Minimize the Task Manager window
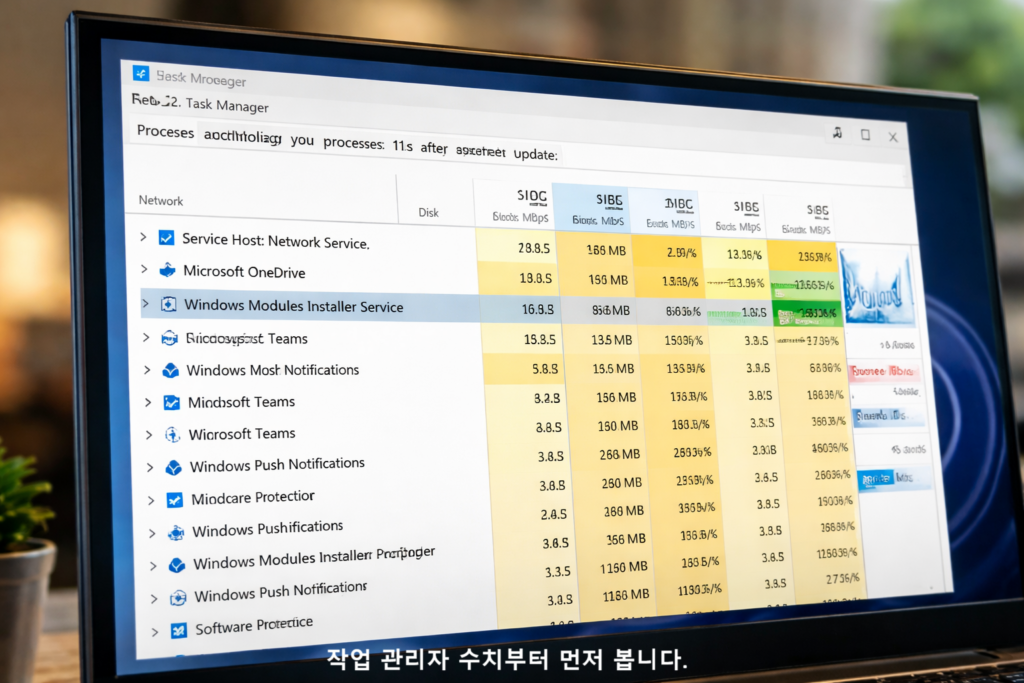This screenshot has height=683, width=1024. (x=837, y=133)
